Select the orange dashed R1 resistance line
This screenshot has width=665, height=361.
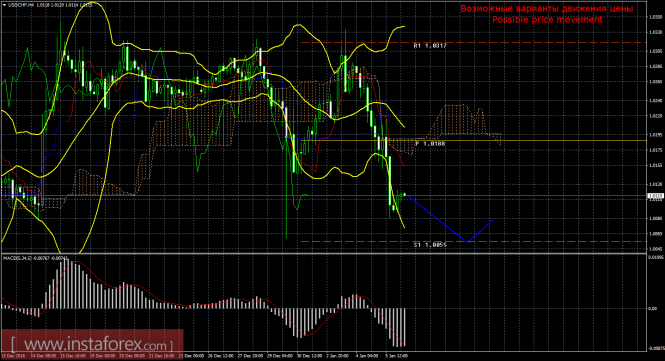tap(473, 43)
